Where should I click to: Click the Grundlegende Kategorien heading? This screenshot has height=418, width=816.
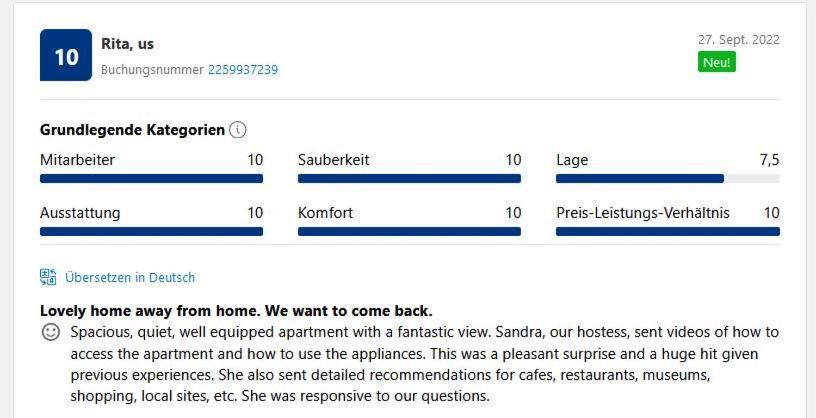click(132, 130)
